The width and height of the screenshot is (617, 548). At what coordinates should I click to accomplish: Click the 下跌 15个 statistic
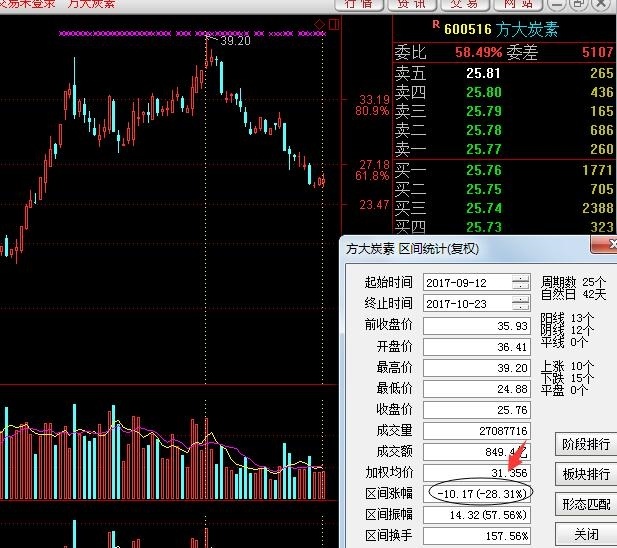[567, 378]
